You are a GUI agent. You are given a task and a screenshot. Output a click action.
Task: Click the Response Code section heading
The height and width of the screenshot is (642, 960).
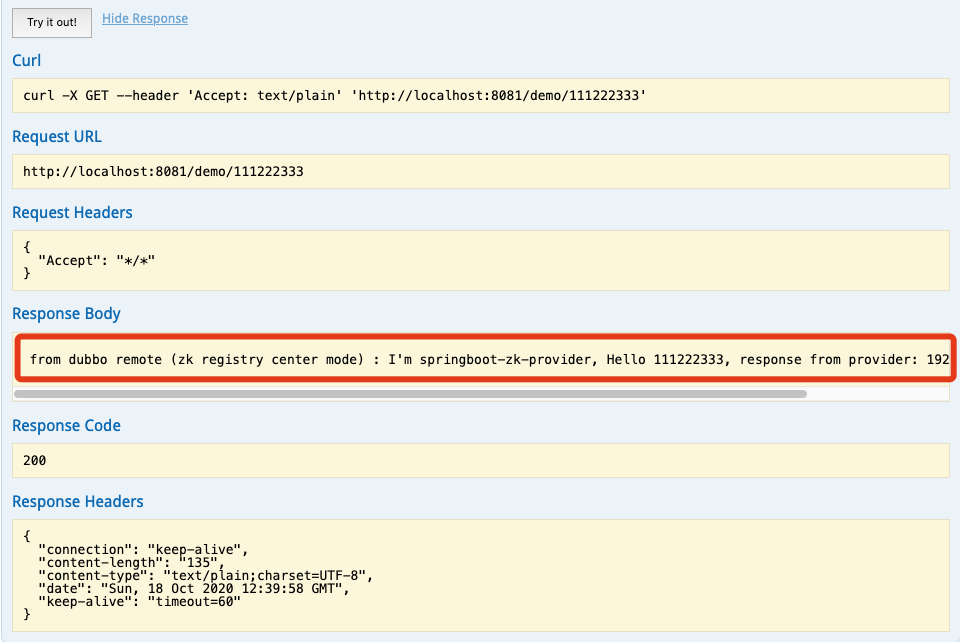[x=66, y=425]
